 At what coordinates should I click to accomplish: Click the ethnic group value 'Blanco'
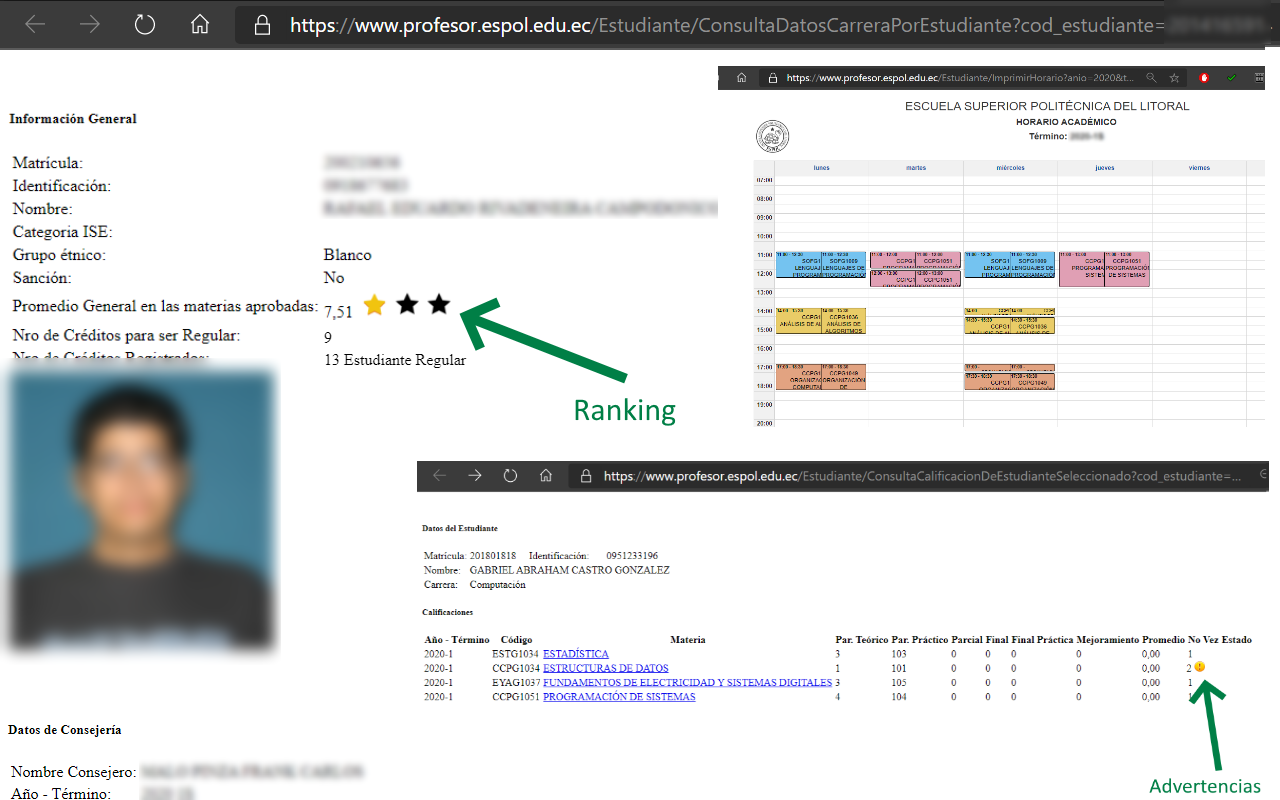point(348,255)
